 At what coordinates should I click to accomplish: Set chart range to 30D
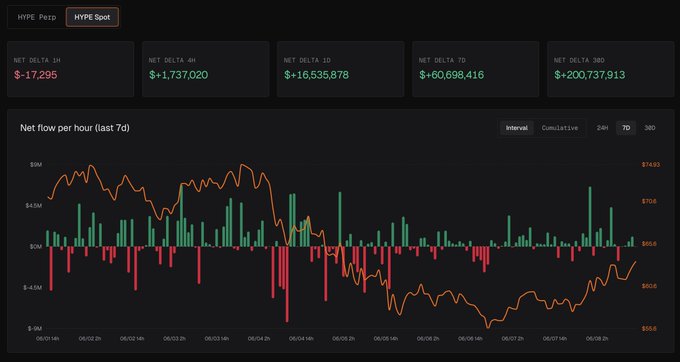pyautogui.click(x=649, y=128)
